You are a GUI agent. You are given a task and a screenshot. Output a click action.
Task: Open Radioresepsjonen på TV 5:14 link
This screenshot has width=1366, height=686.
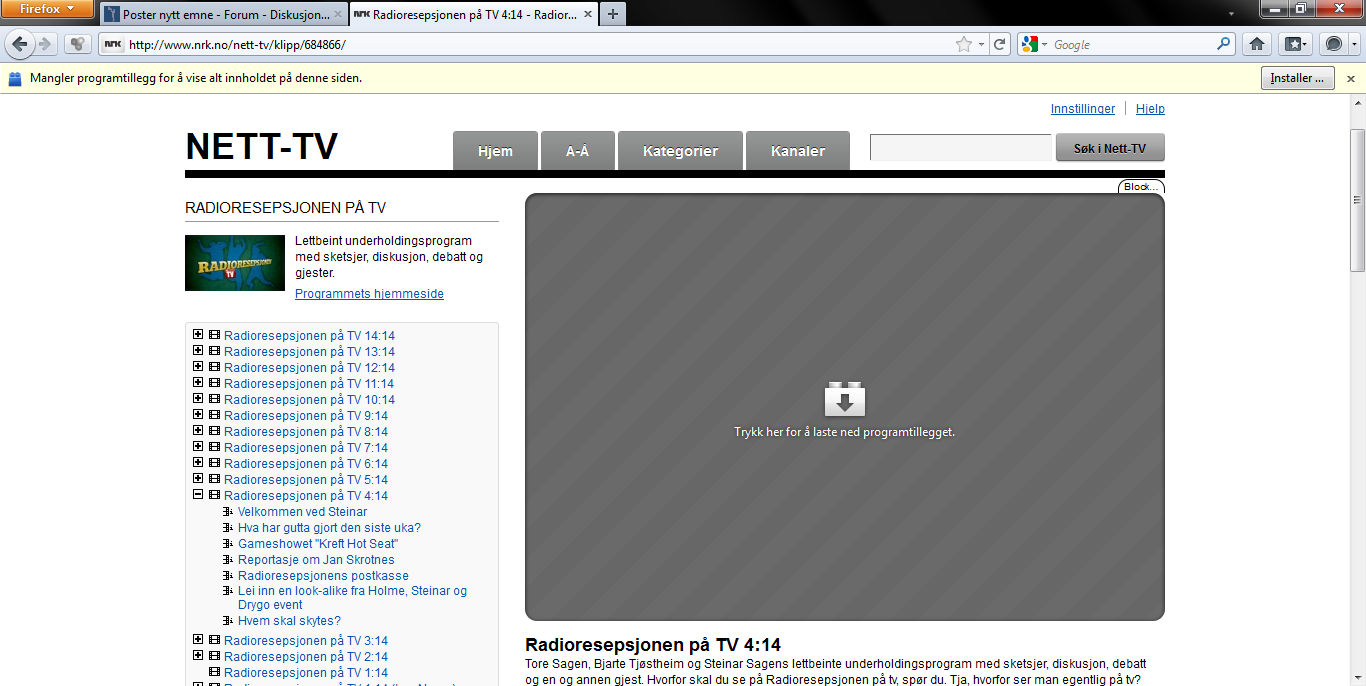(306, 479)
